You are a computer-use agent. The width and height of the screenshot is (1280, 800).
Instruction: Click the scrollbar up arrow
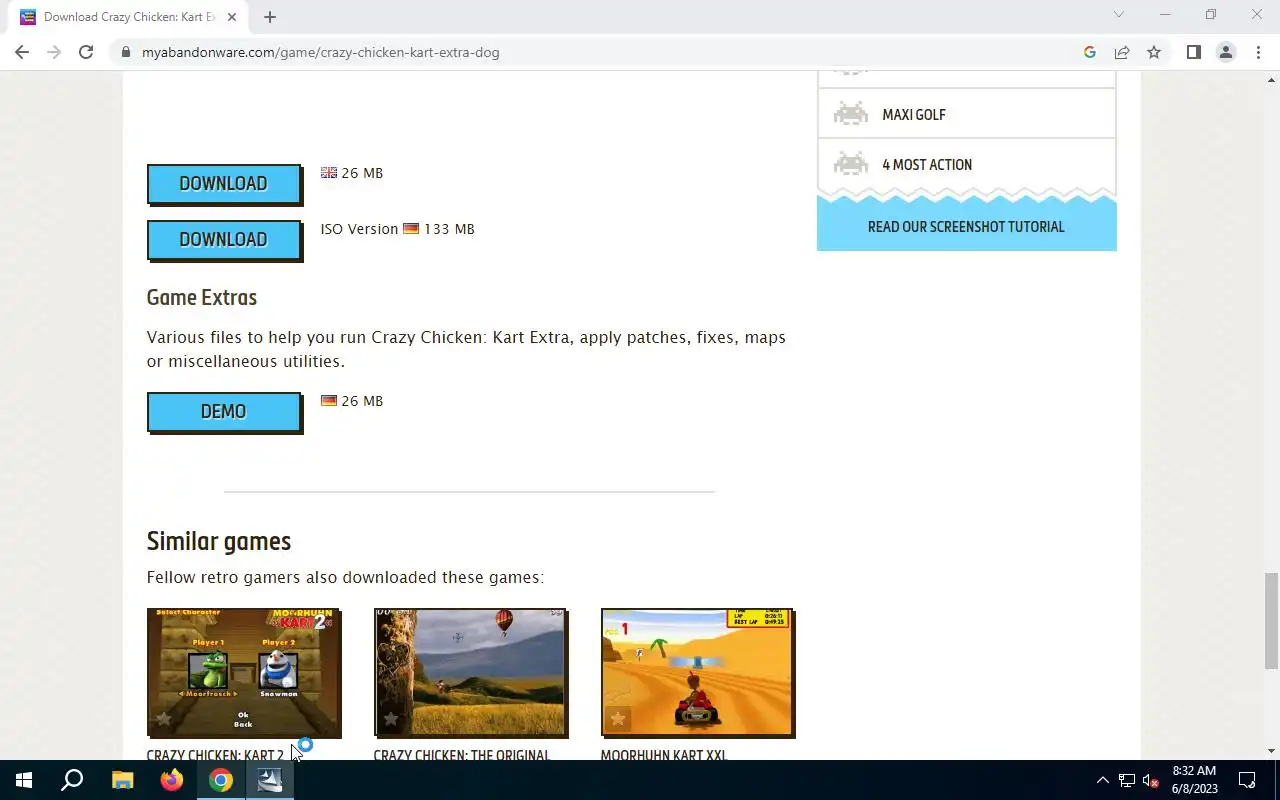[1271, 79]
